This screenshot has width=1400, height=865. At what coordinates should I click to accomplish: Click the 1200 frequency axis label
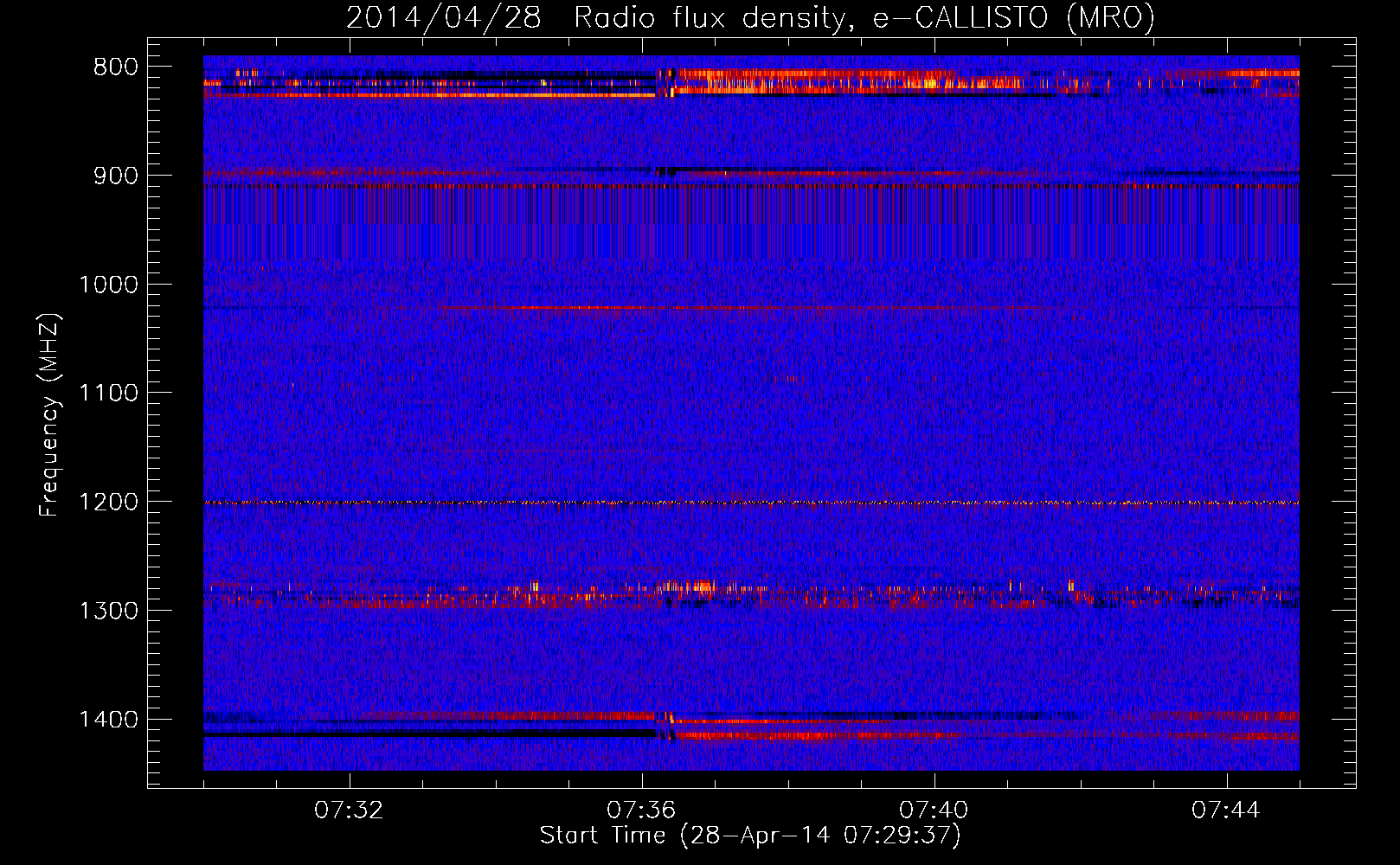pyautogui.click(x=108, y=503)
